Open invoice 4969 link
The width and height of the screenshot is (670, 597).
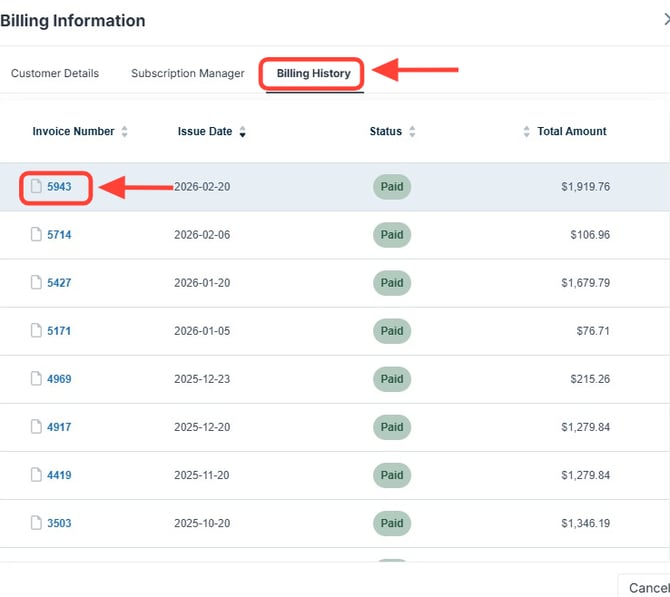(59, 379)
